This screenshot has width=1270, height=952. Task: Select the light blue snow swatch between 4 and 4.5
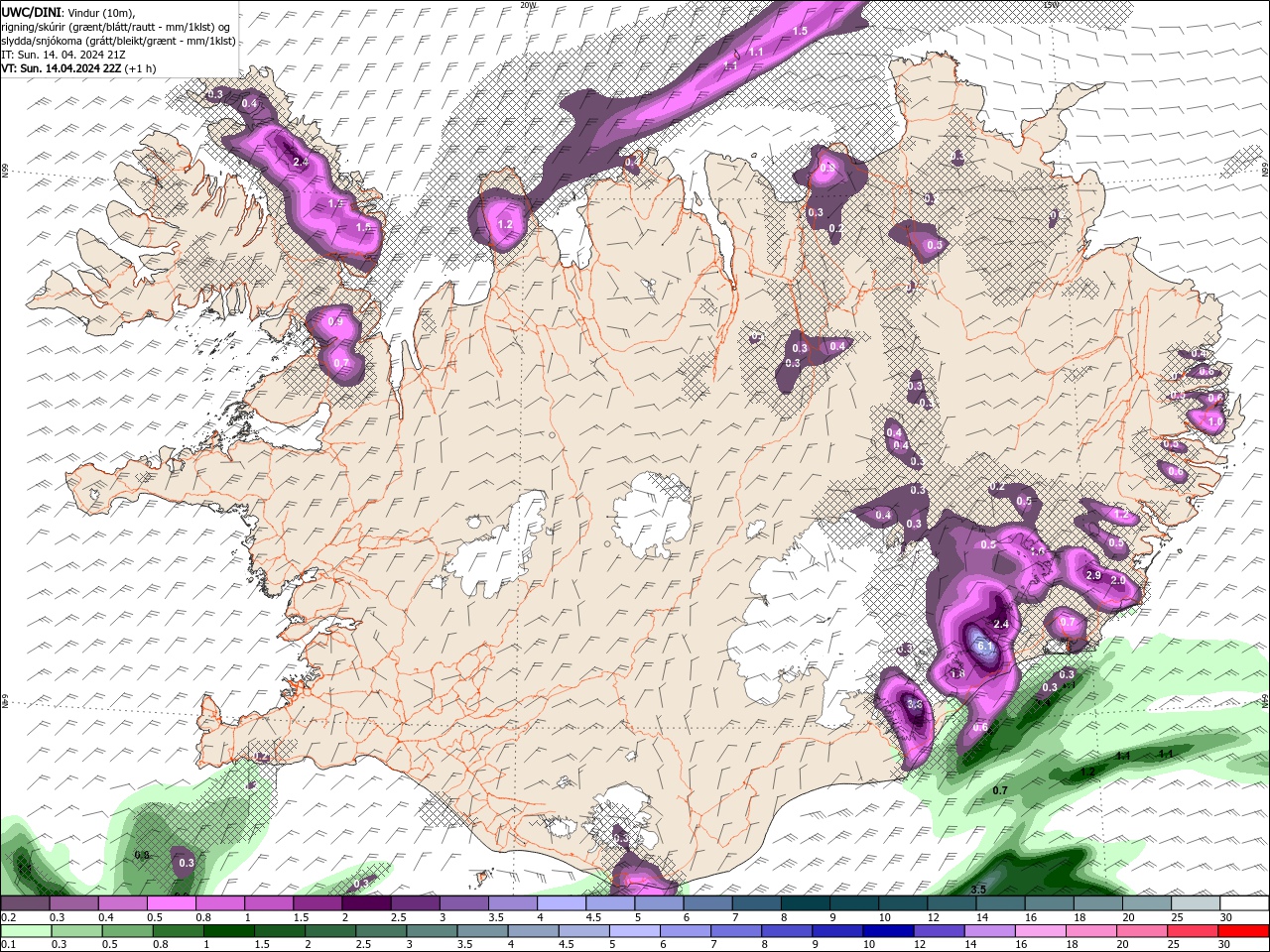point(561,903)
